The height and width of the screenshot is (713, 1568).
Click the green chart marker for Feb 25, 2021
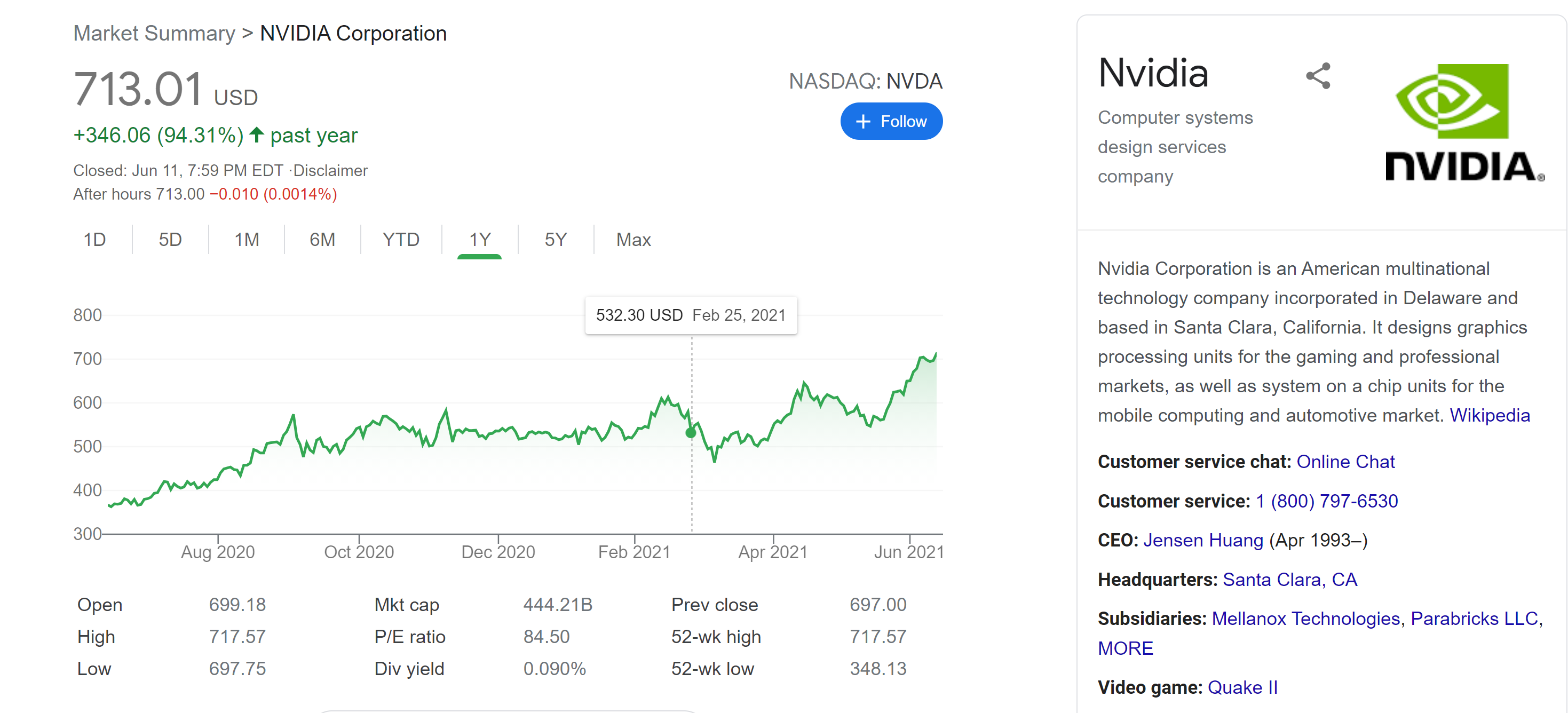pyautogui.click(x=691, y=433)
